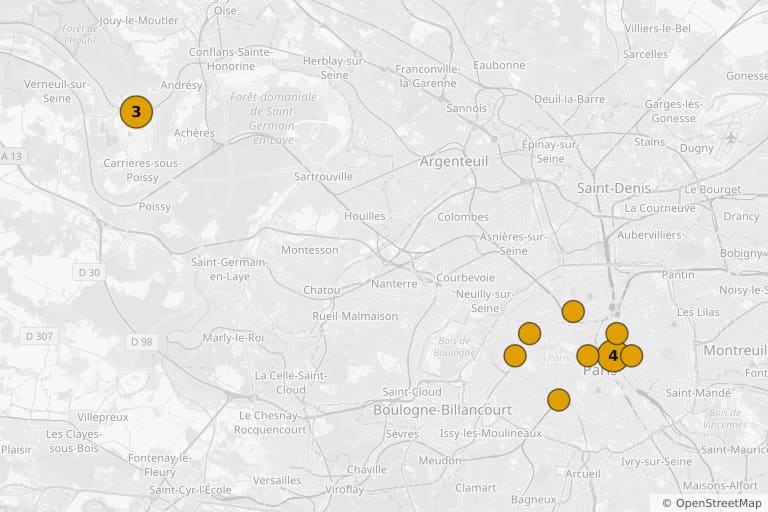The width and height of the screenshot is (768, 512).
Task: Click the Herblay-sur-Seine label
Action: [x=335, y=68]
